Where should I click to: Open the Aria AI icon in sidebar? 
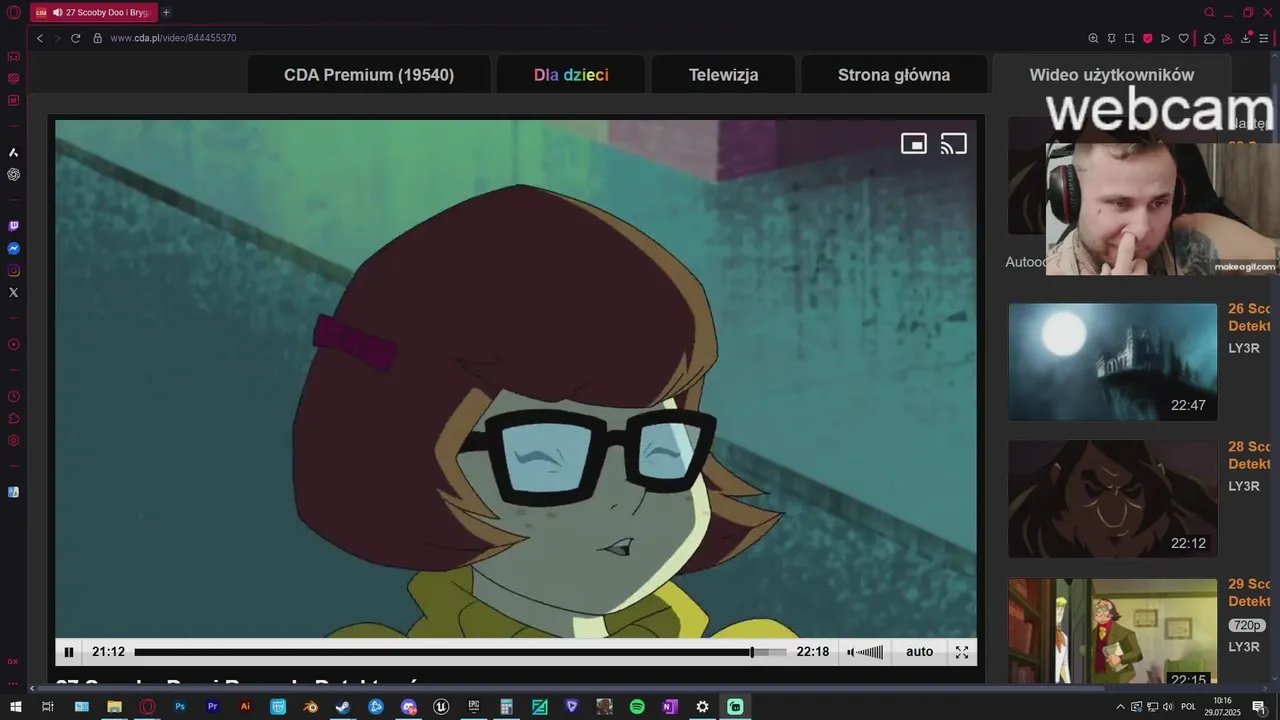click(13, 152)
